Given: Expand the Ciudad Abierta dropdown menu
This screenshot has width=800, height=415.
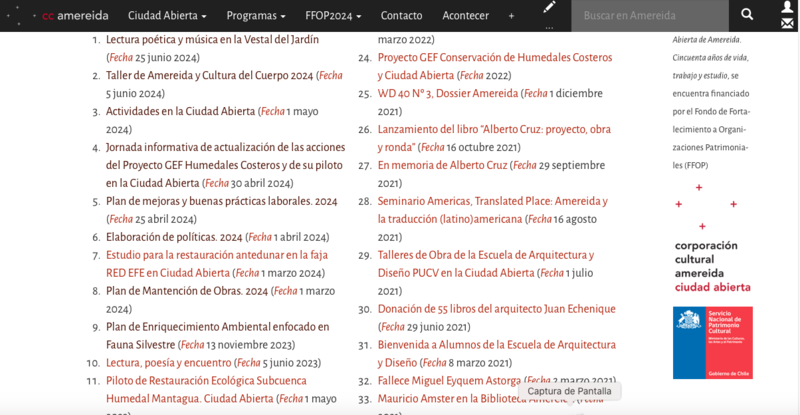Looking at the screenshot, I should click(167, 16).
